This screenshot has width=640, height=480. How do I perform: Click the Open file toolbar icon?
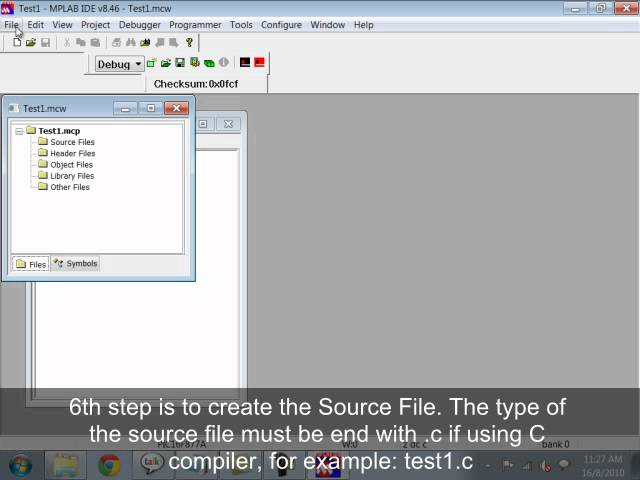click(31, 42)
